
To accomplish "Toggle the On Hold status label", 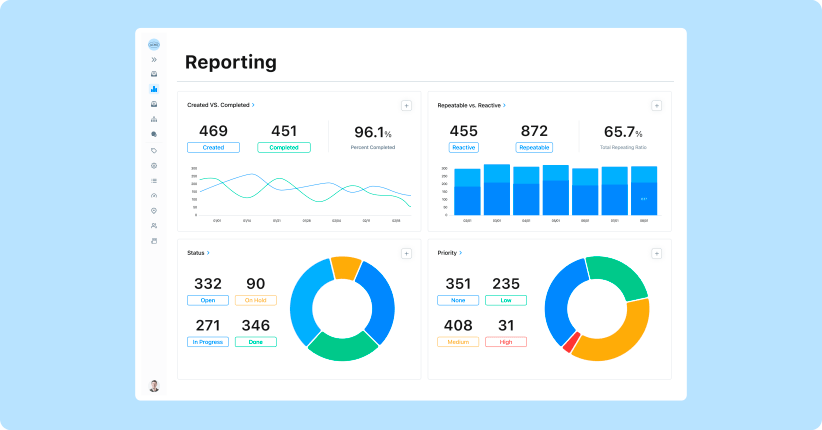I will click(x=256, y=300).
